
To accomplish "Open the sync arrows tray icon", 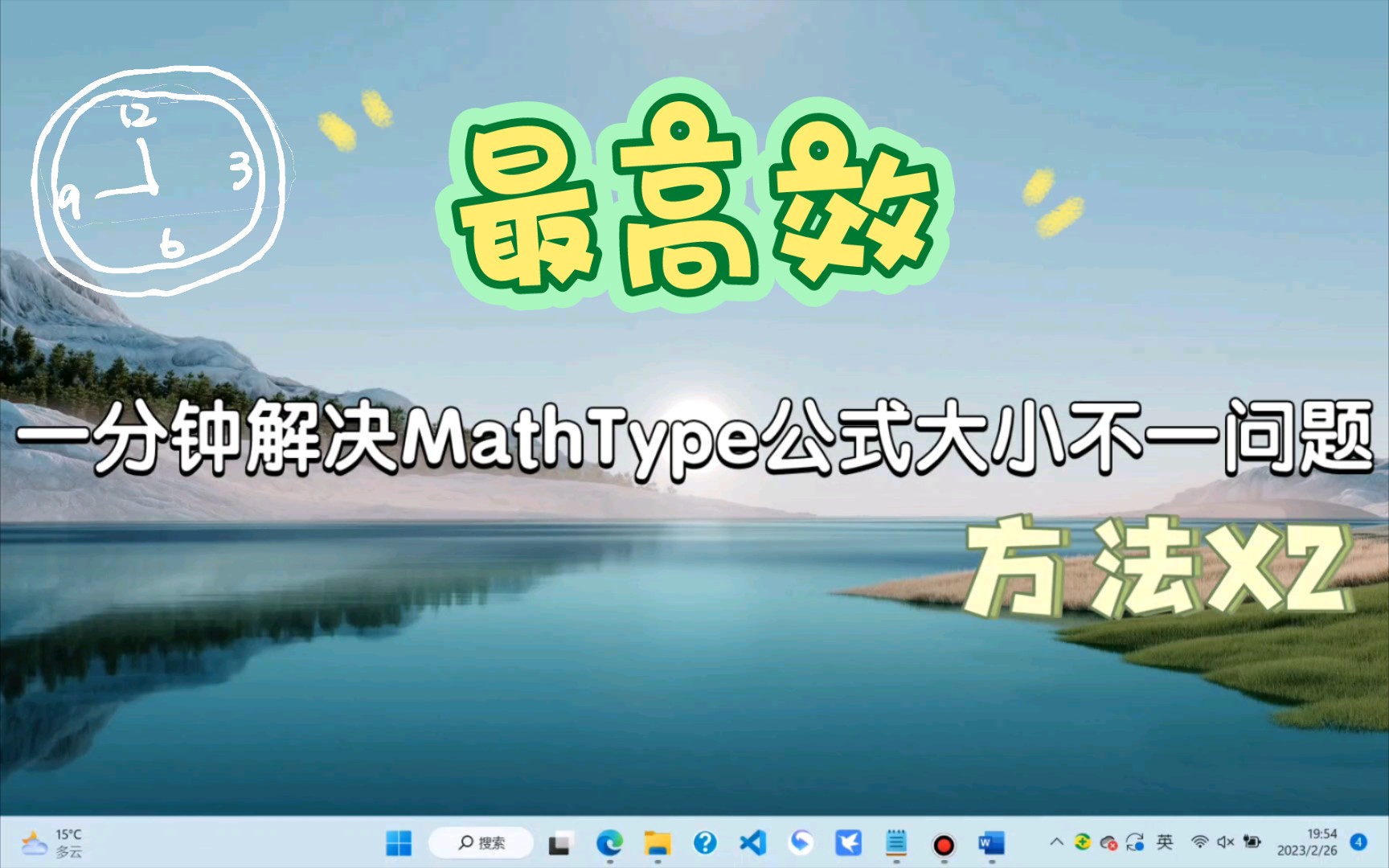I will click(x=1136, y=842).
